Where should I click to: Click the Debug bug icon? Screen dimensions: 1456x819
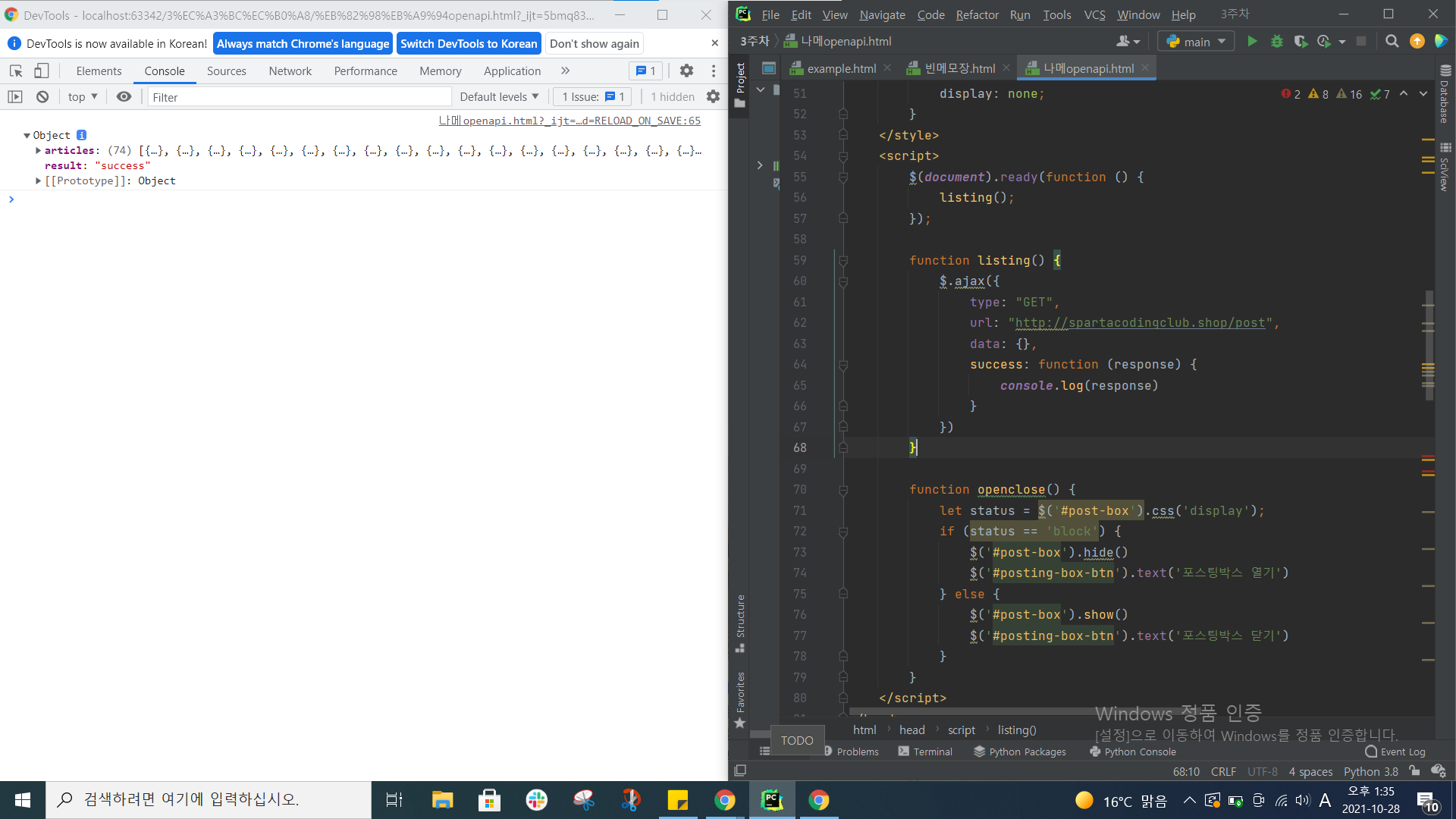click(x=1277, y=42)
